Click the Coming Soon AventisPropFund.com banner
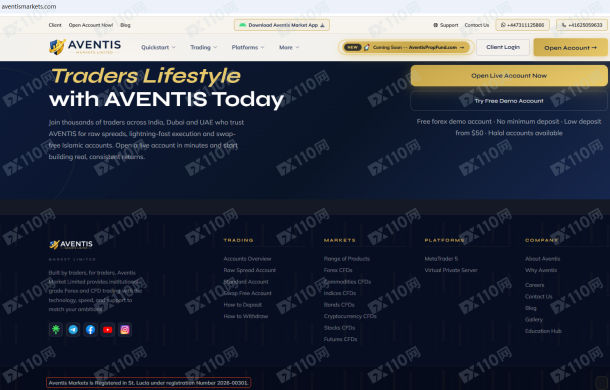 406,47
